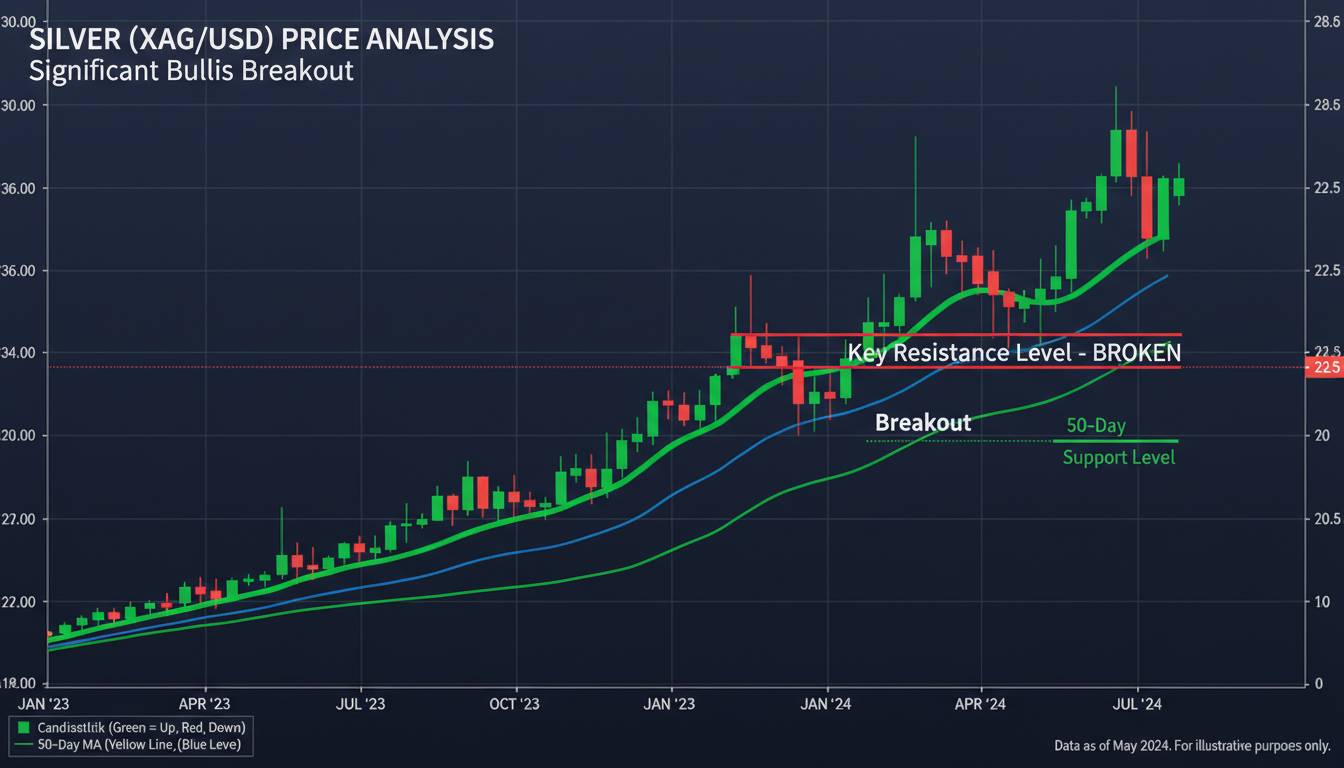This screenshot has height=768, width=1344.
Task: Click the 'Key Resistance Level - BROKEN' label
Action: point(1013,353)
